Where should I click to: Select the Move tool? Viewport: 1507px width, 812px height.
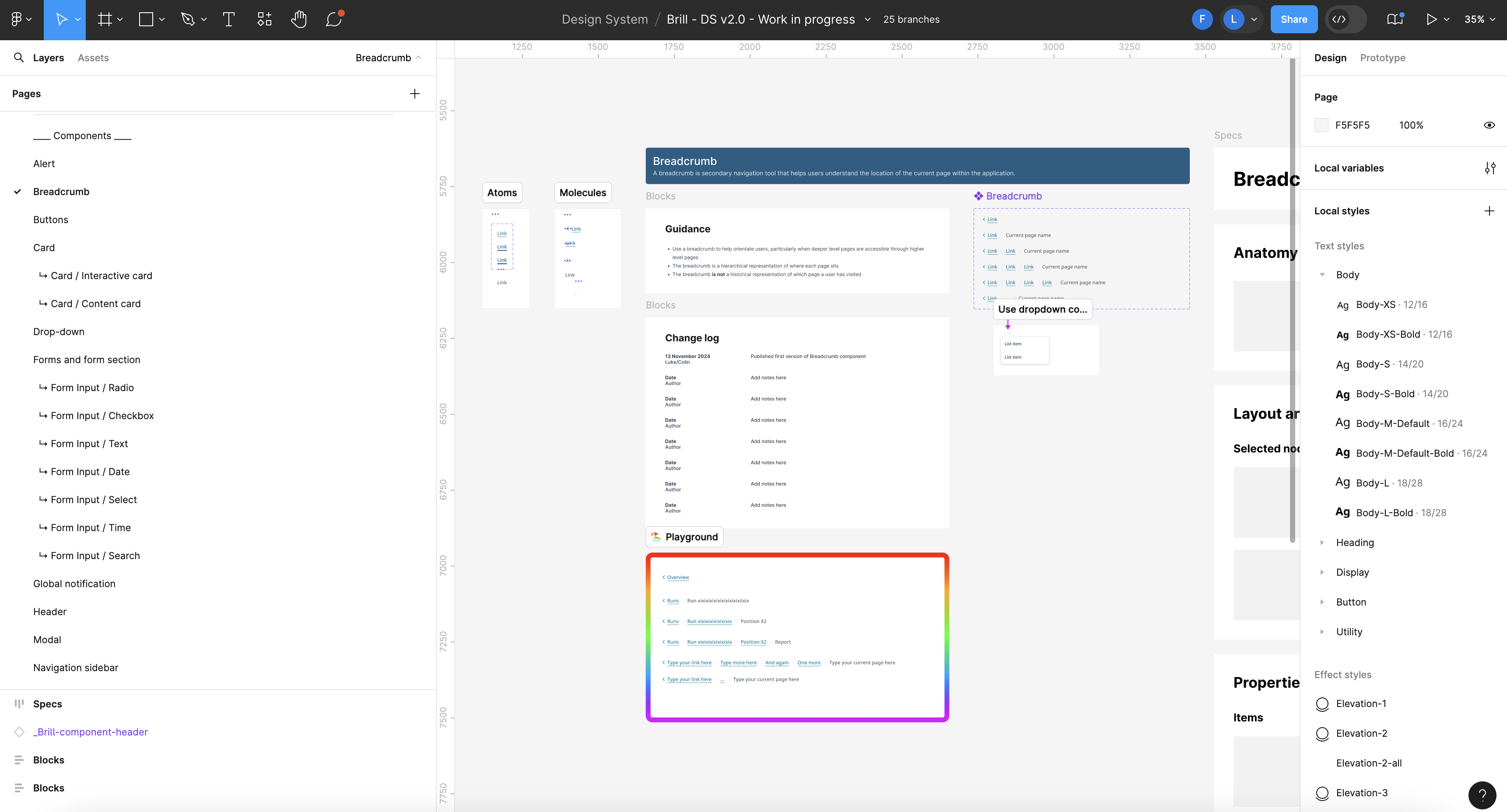point(61,19)
